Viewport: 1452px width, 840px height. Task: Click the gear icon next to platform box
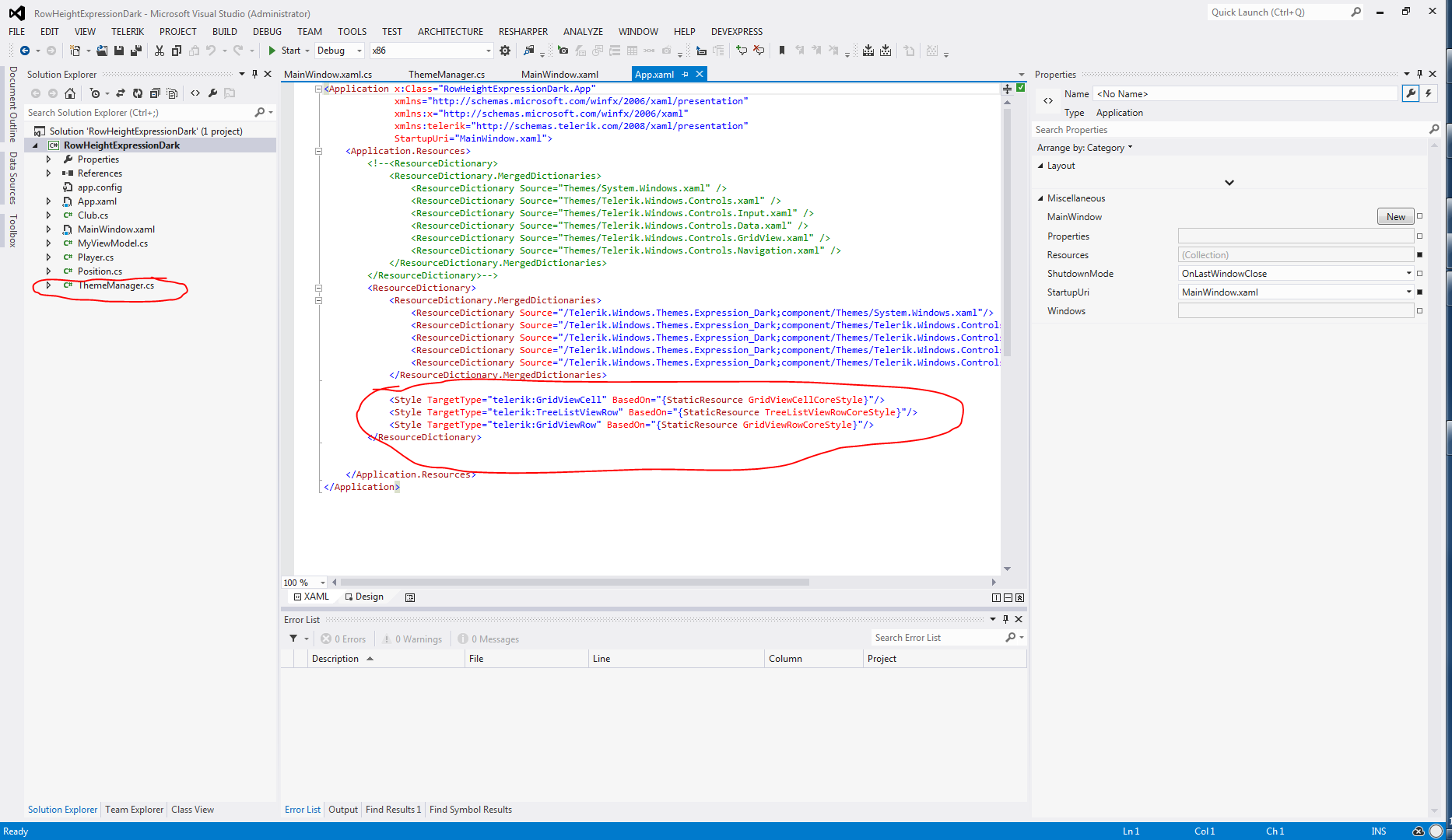click(x=505, y=51)
